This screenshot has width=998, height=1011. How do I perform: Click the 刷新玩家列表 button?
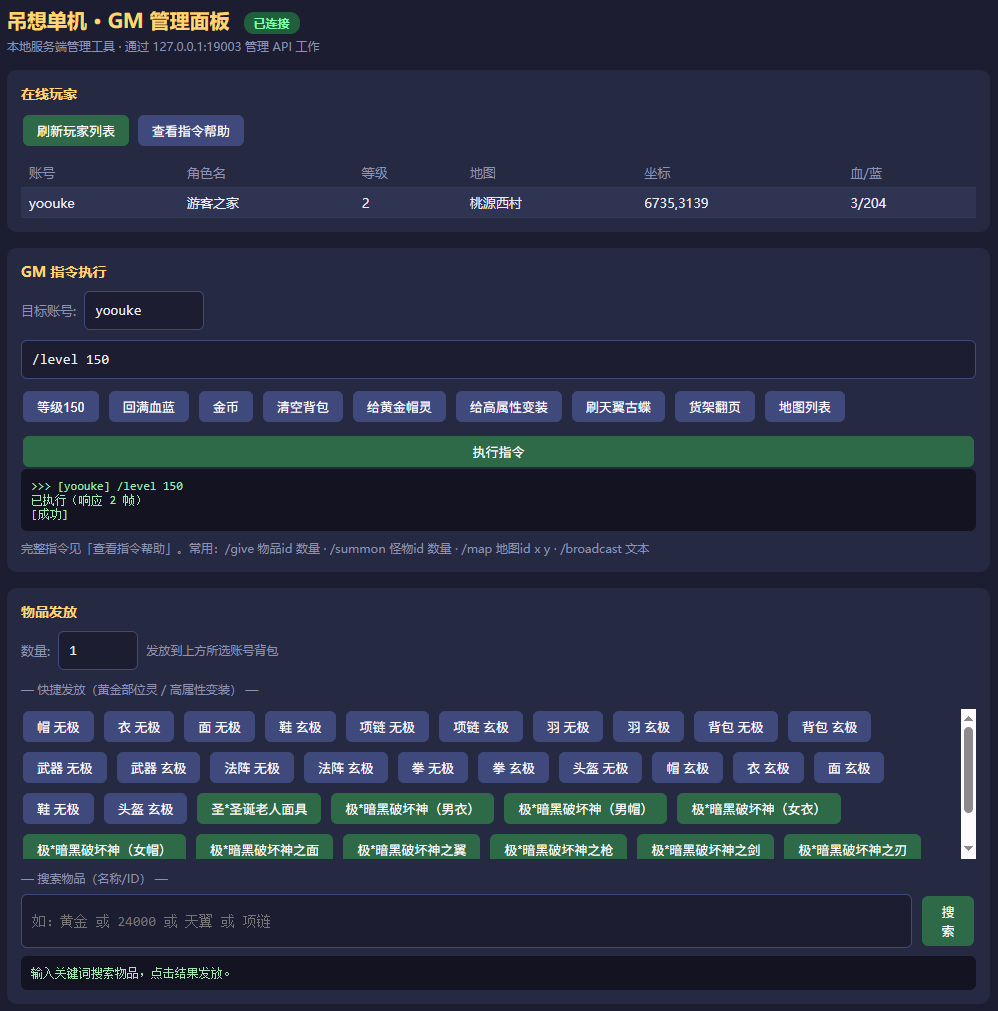[x=75, y=131]
